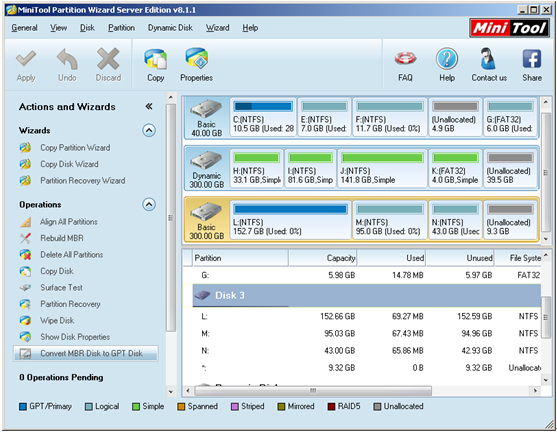
Task: Open the Partition menu
Action: tap(121, 28)
